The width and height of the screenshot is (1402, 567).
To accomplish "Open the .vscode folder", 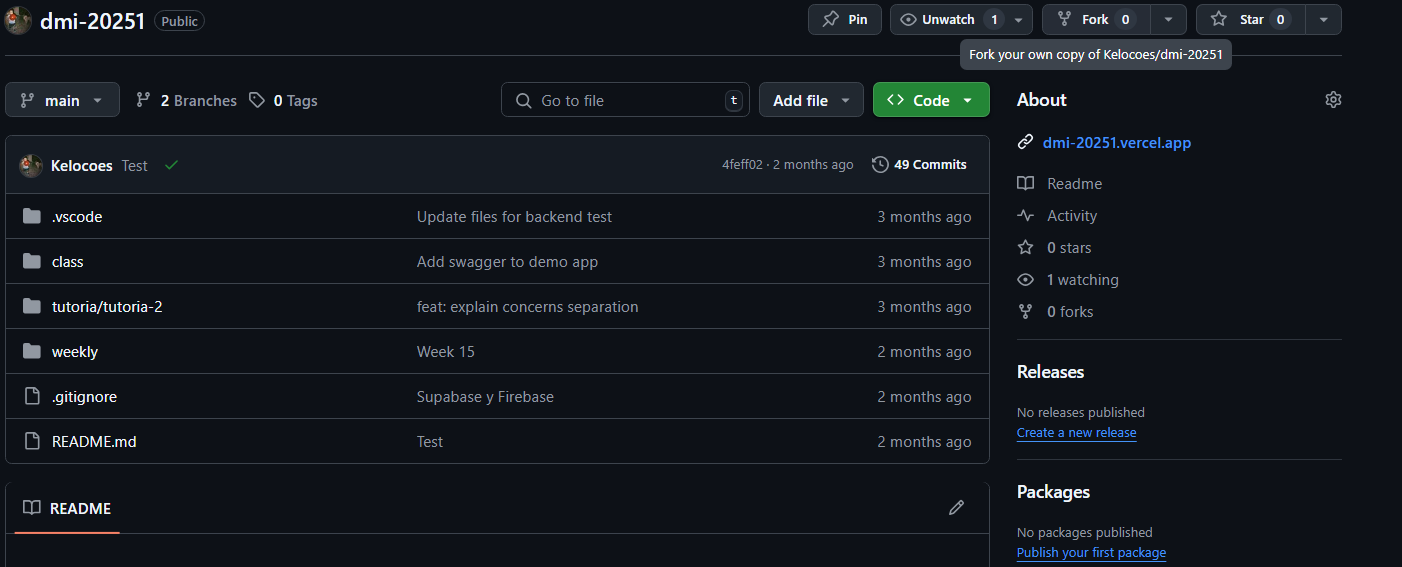I will click(77, 217).
